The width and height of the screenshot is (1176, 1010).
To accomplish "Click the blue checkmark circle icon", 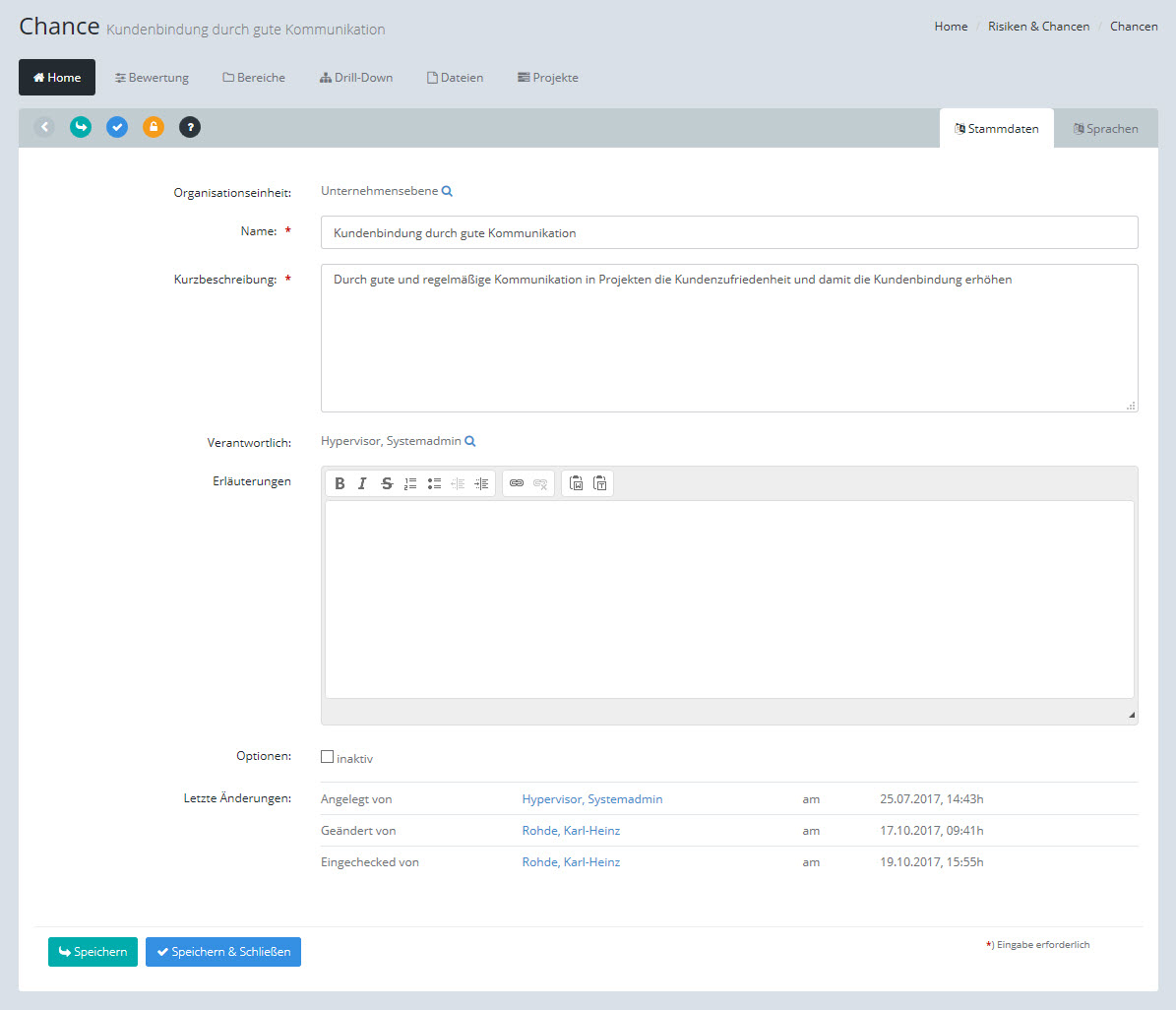I will 117,127.
